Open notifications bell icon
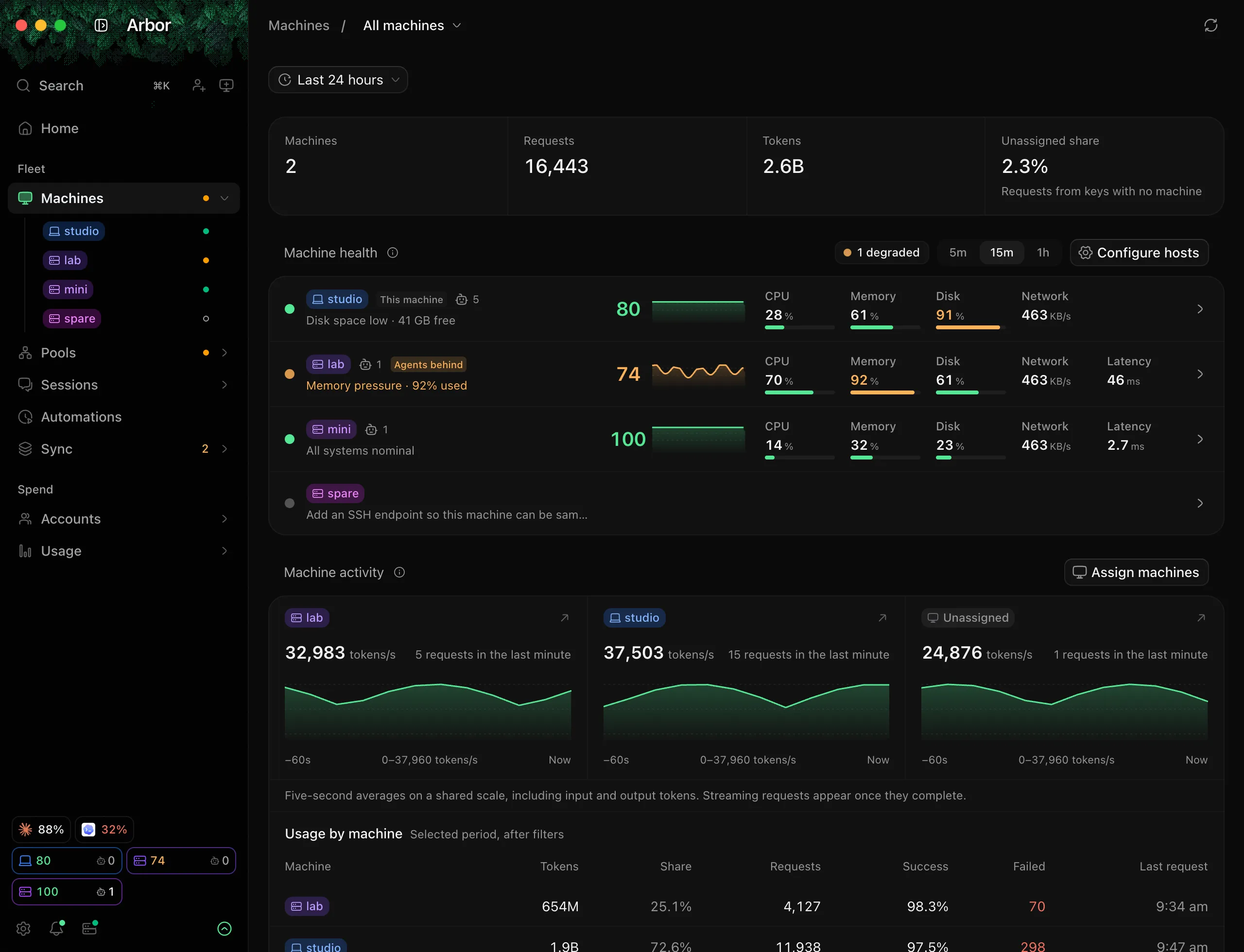 (x=56, y=928)
